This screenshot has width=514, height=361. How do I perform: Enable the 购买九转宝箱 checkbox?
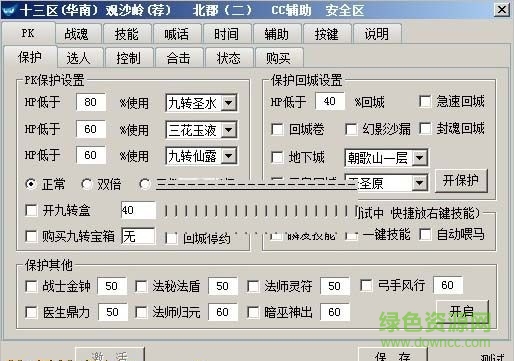coord(31,236)
